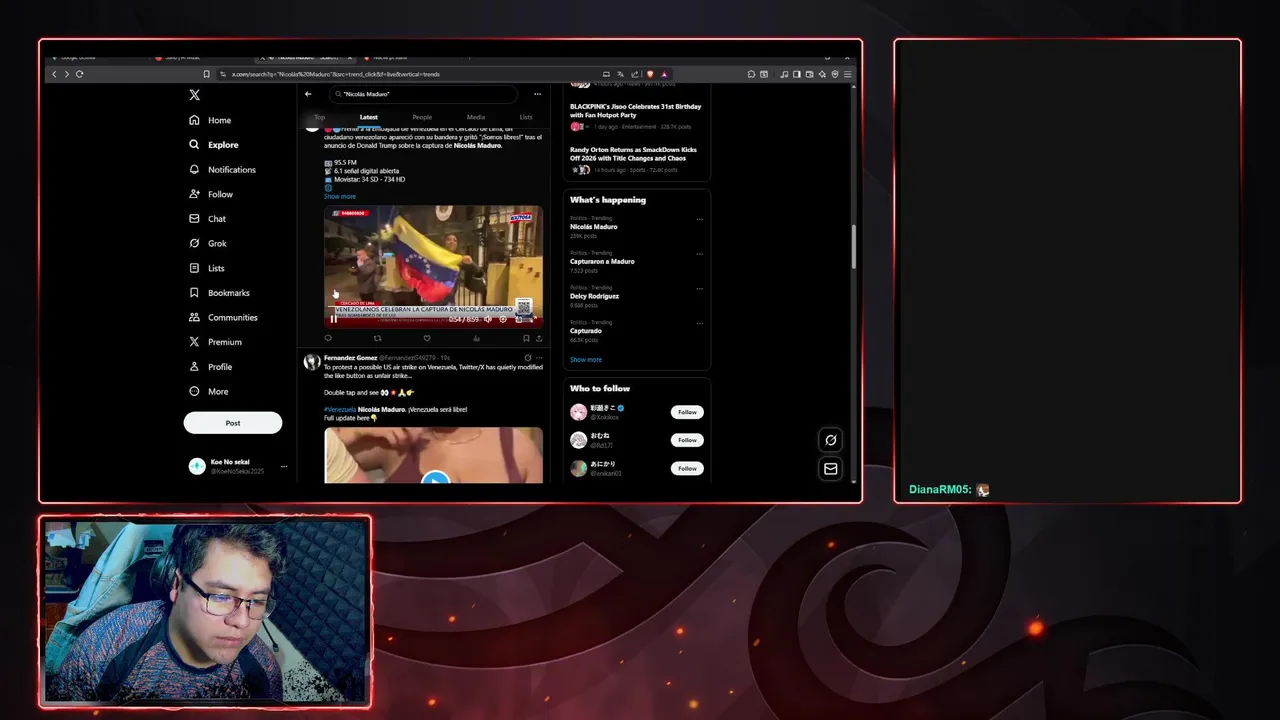Open floating messages envelope button

(830, 468)
